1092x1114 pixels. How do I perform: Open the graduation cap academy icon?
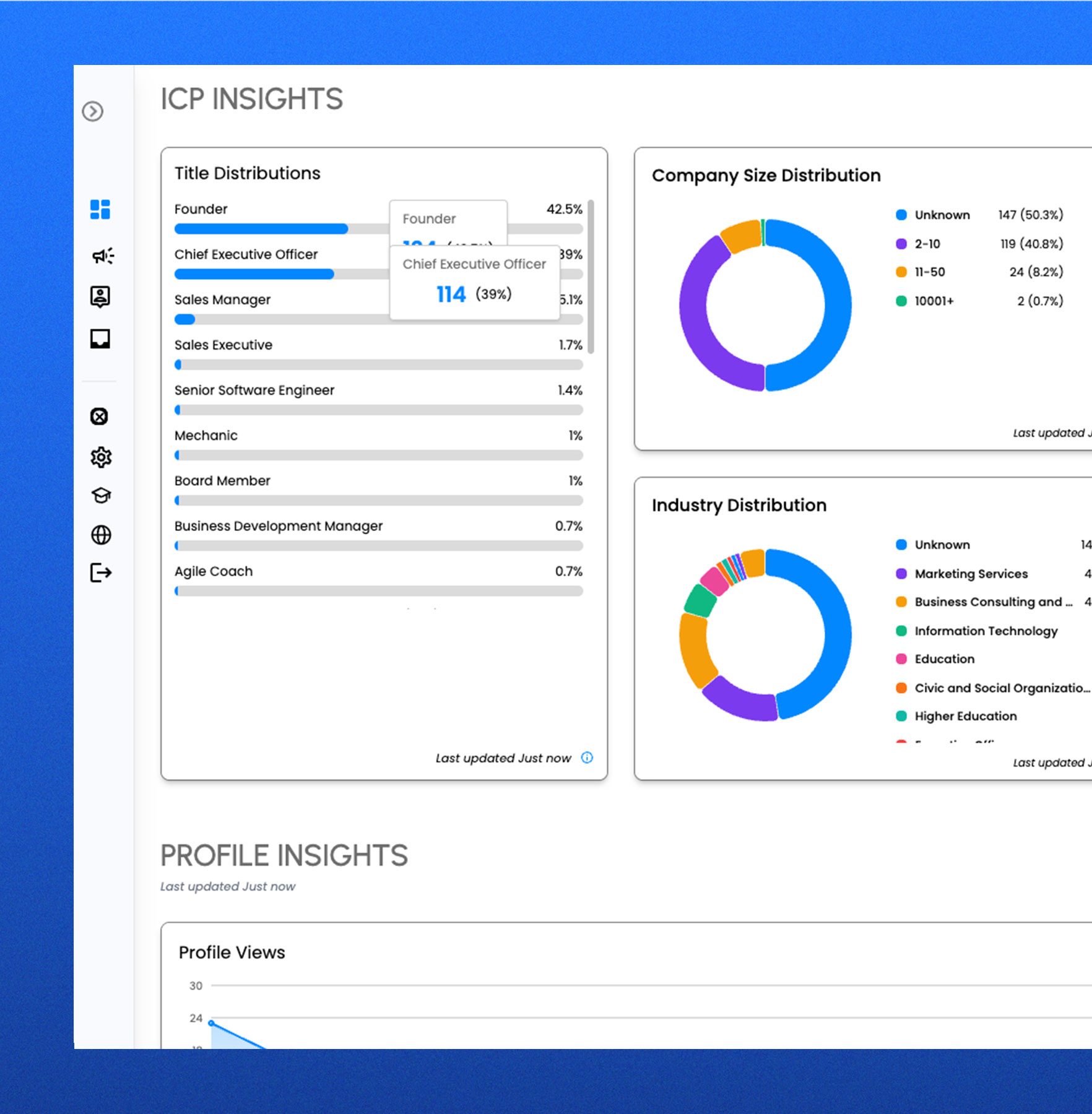click(x=101, y=495)
